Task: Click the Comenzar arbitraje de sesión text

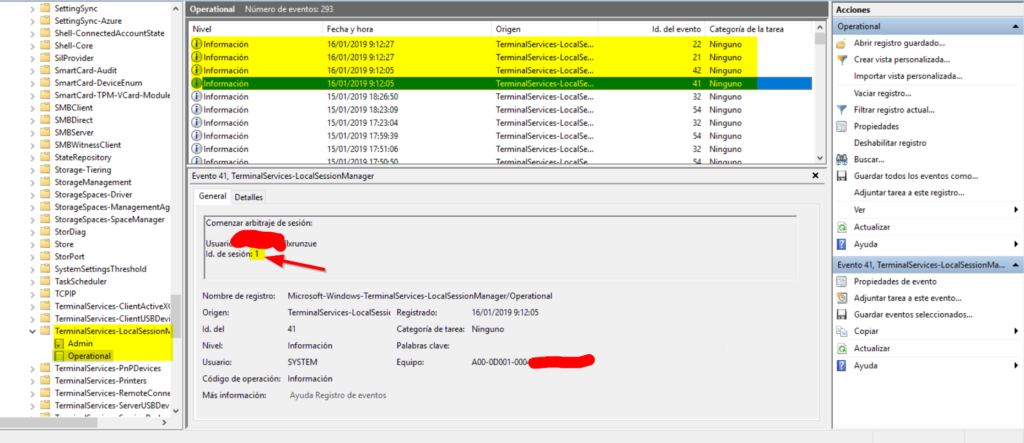Action: 259,223
